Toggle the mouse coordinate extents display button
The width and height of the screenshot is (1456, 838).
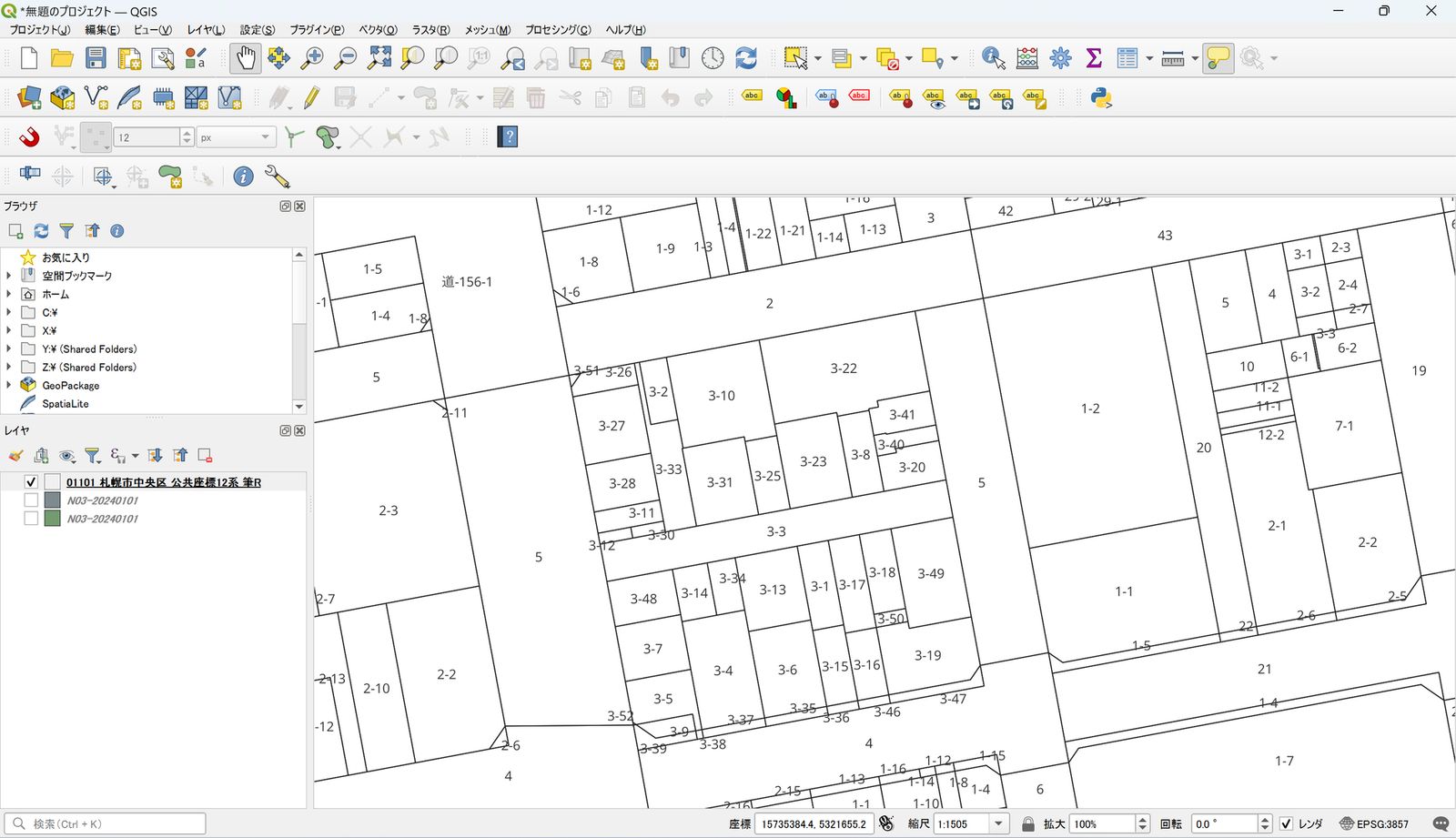click(x=886, y=823)
